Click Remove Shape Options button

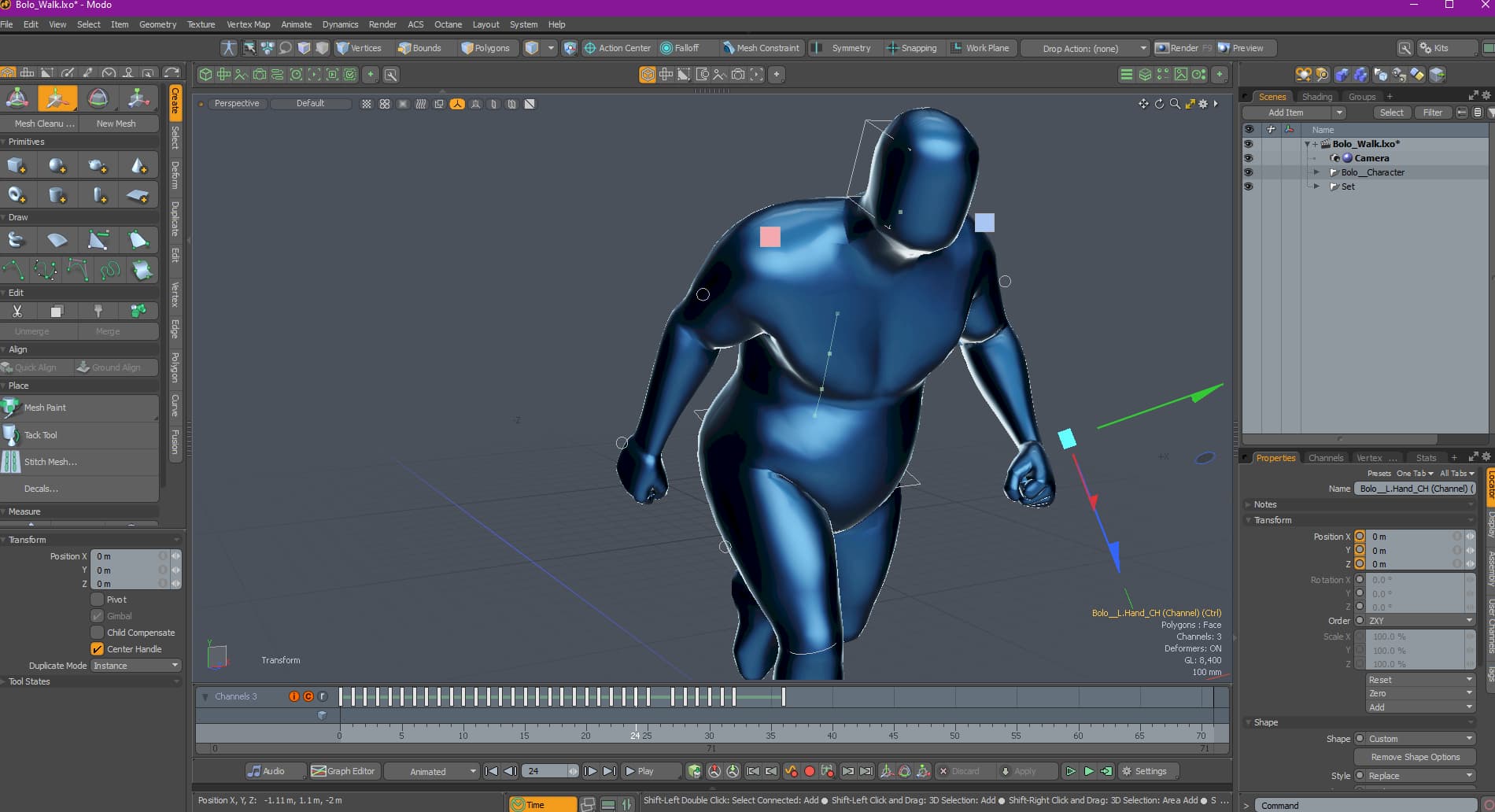point(1415,757)
